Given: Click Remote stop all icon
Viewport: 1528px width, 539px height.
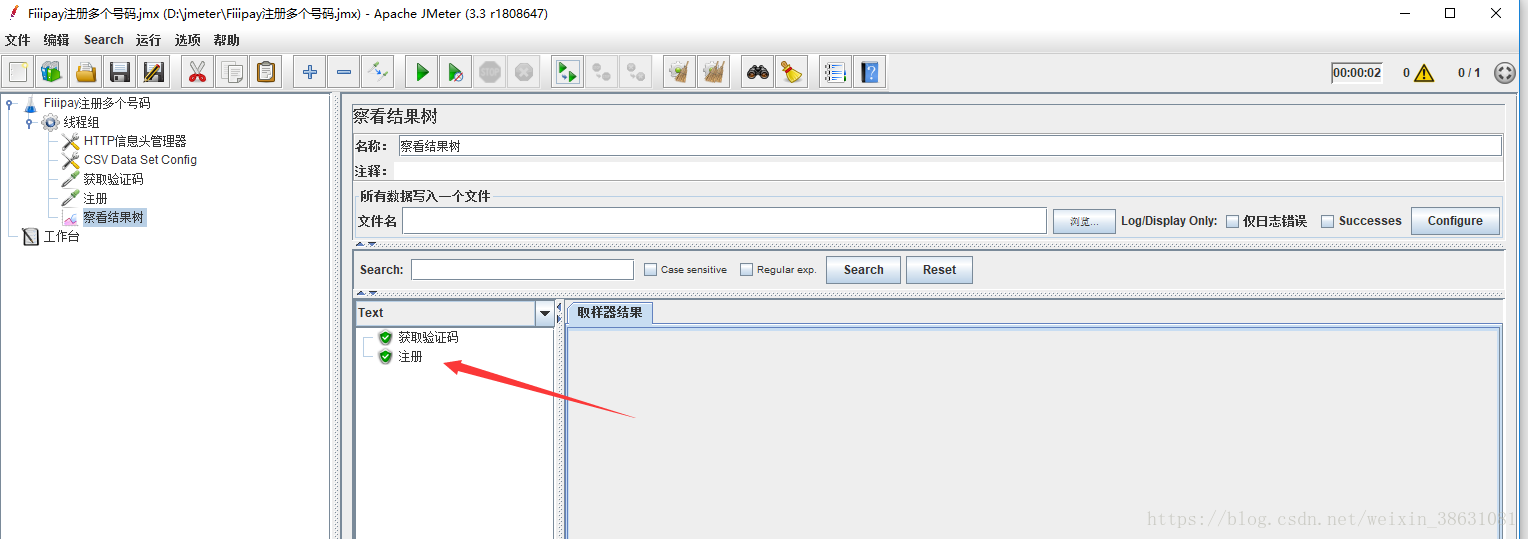Looking at the screenshot, I should click(601, 72).
